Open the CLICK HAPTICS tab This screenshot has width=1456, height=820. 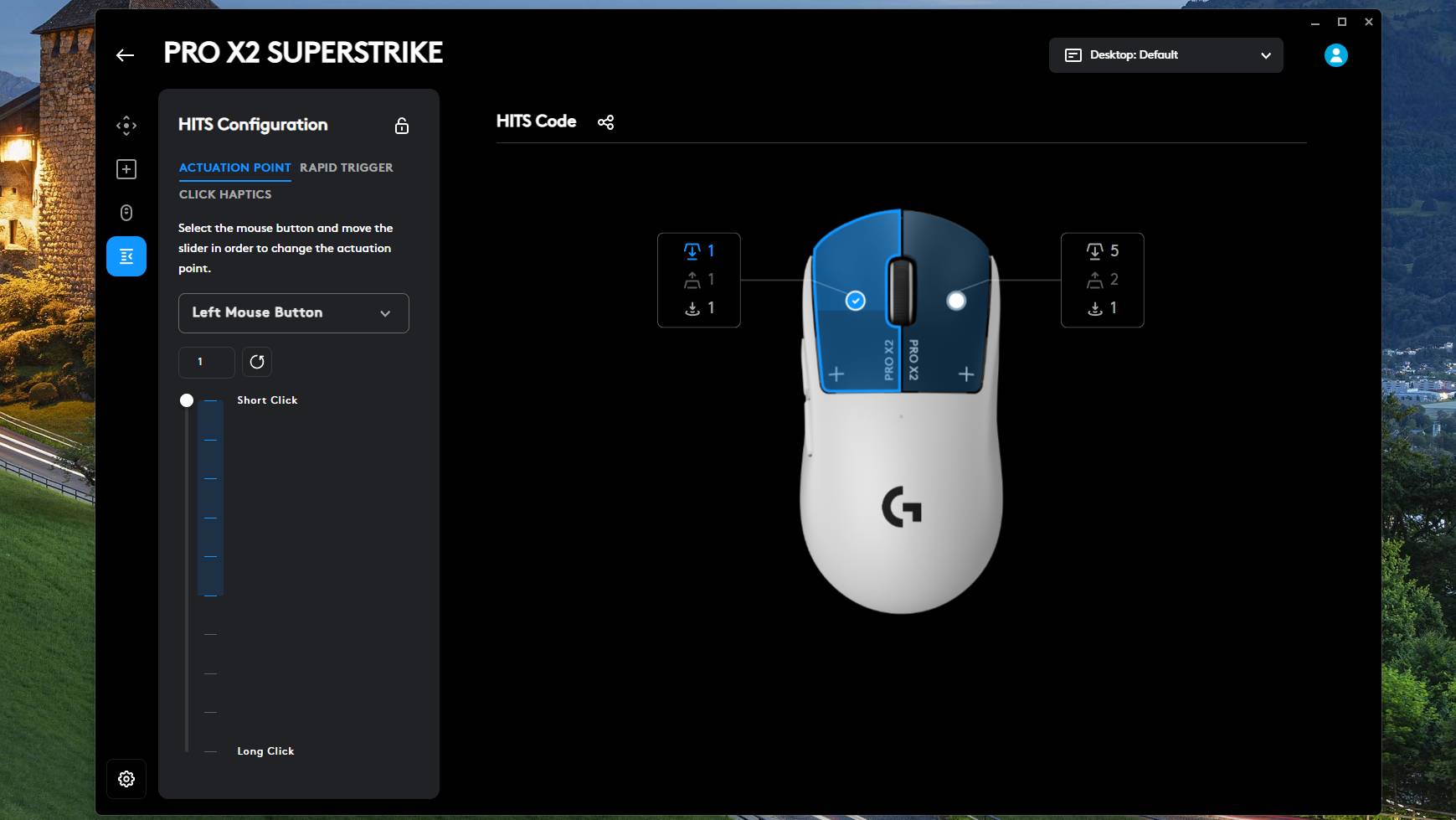(224, 194)
